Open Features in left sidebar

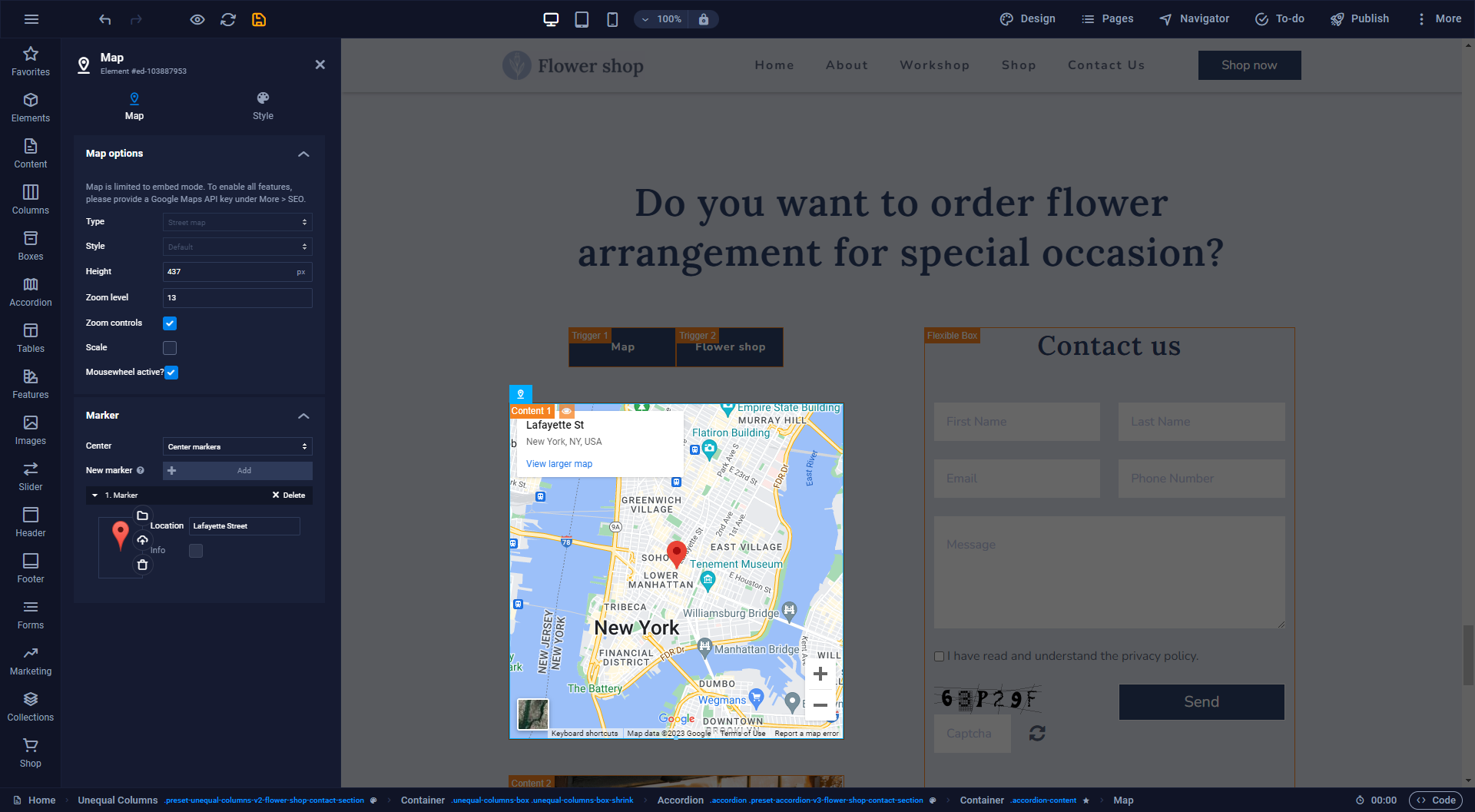coord(31,384)
